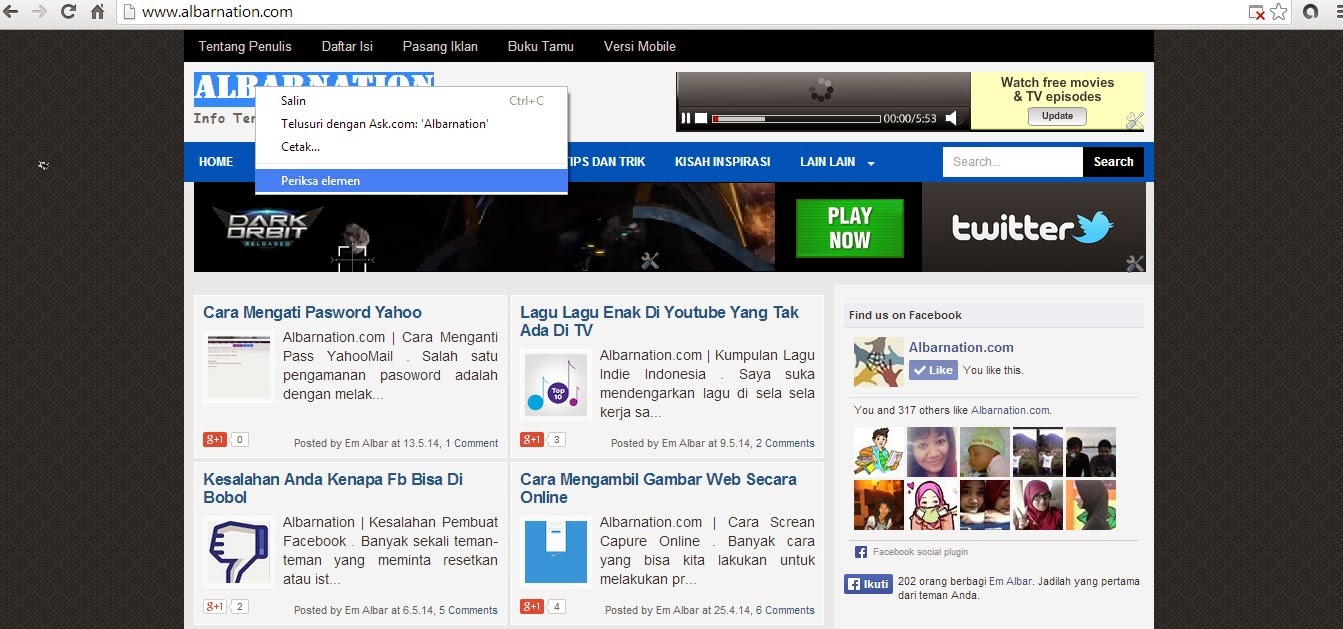Click the green PLAY NOW button
The width and height of the screenshot is (1343, 629).
[849, 228]
